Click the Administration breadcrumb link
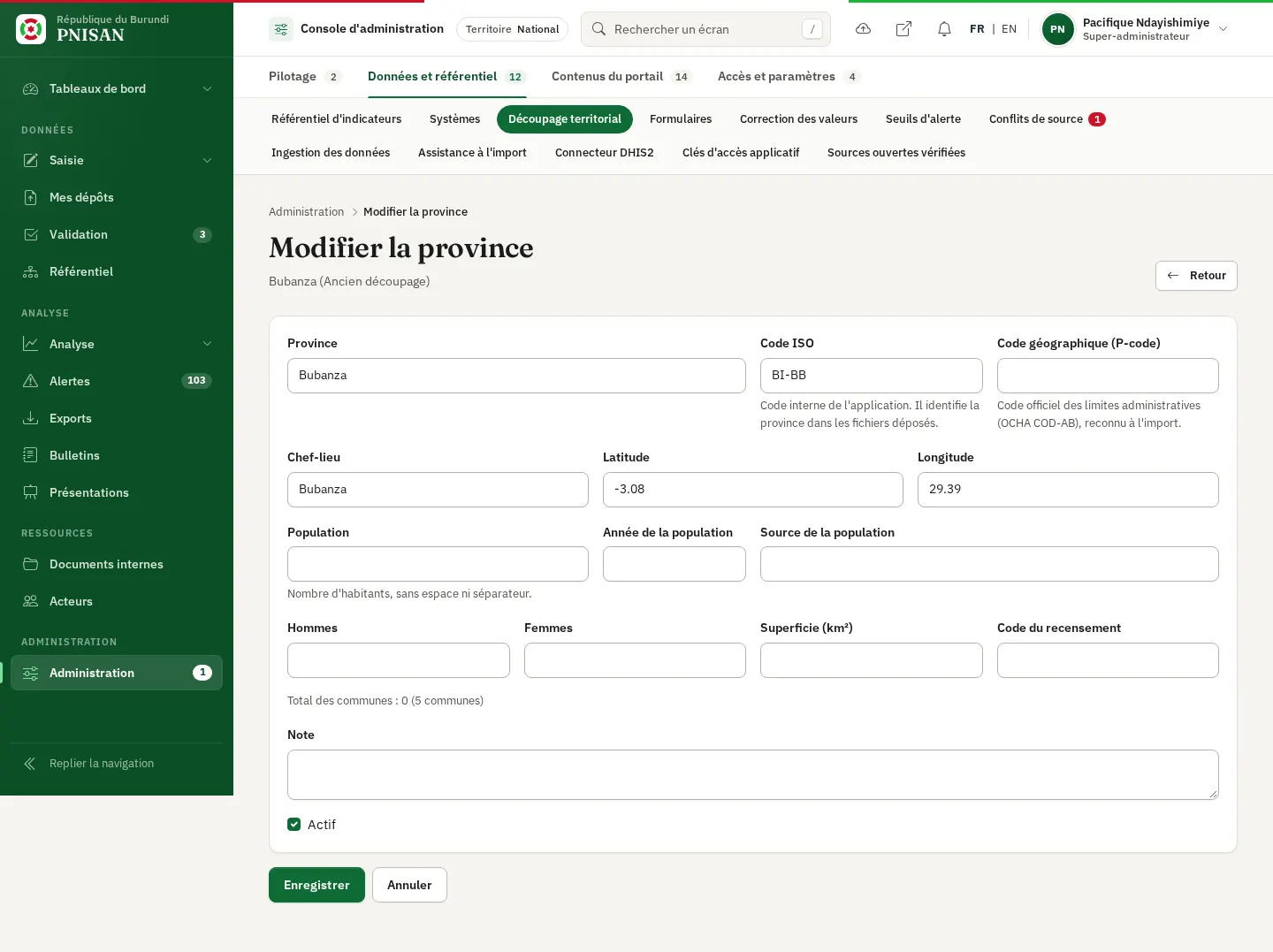 tap(306, 212)
